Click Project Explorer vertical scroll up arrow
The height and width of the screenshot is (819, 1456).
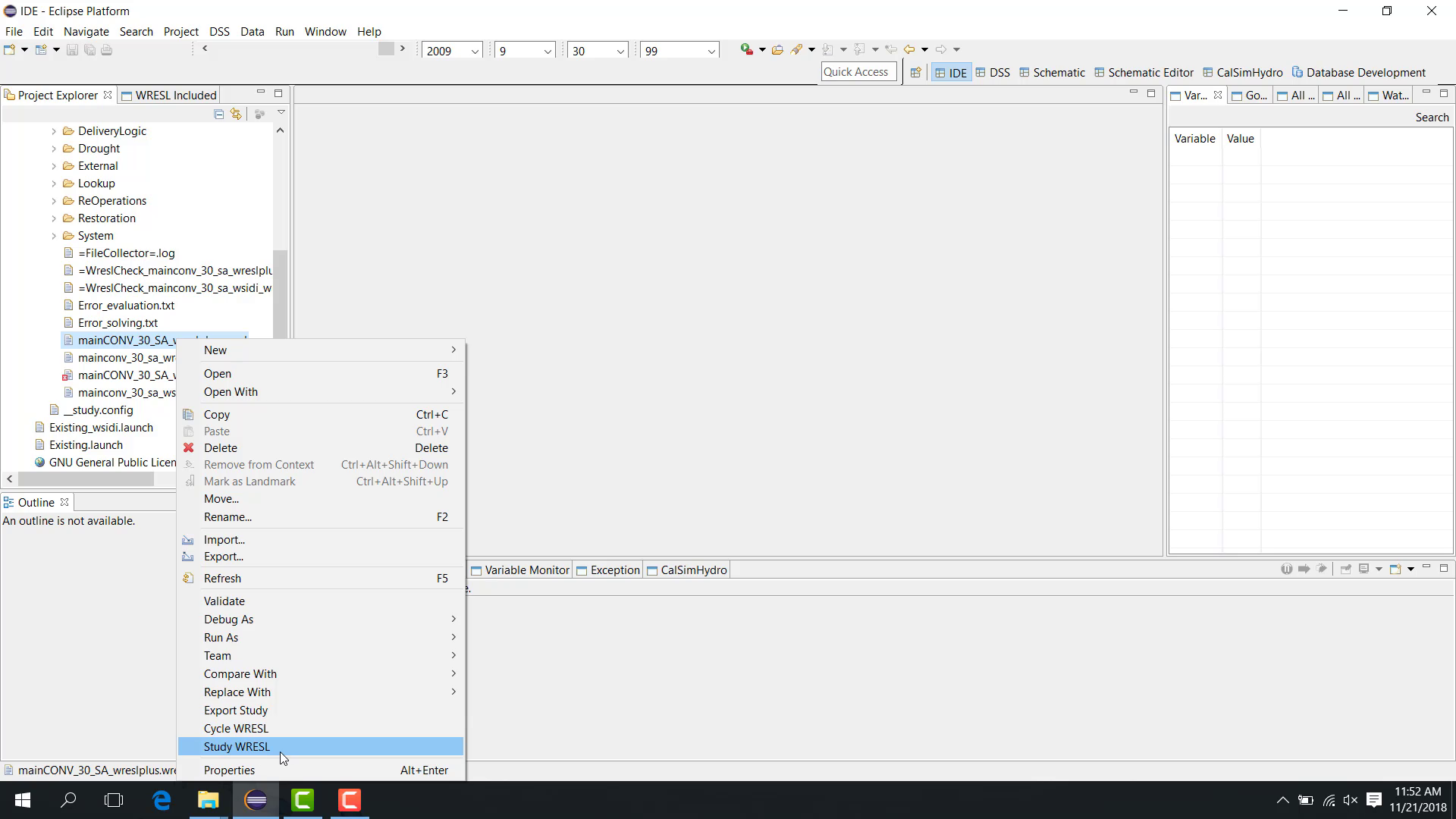pos(280,130)
